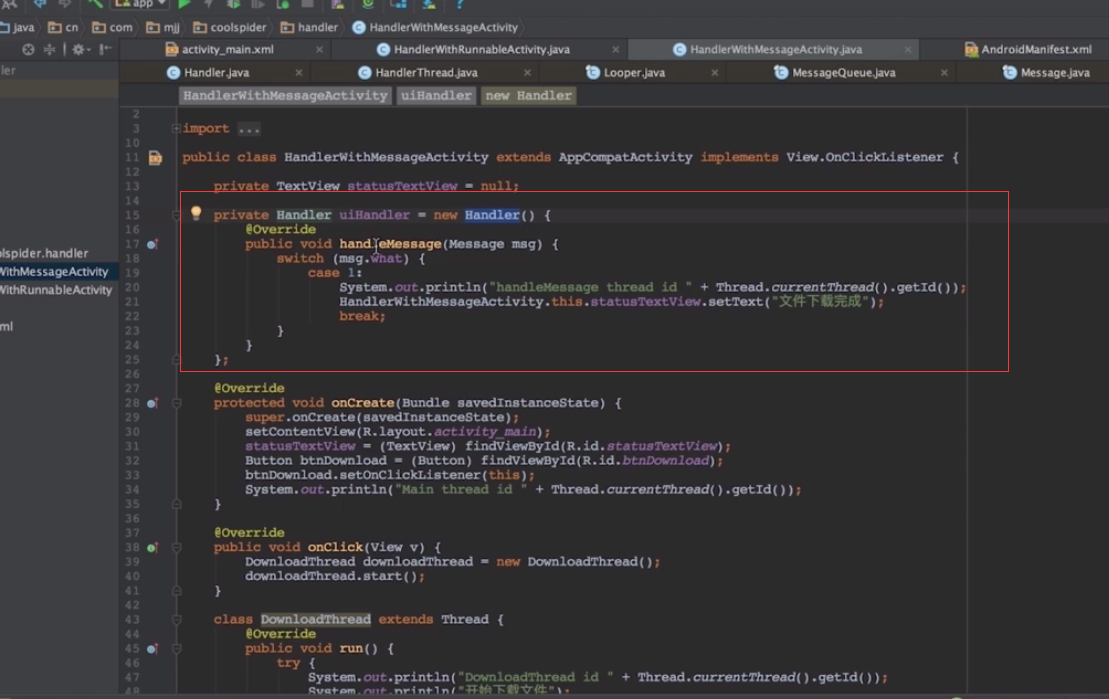Run the app with the green play icon
Viewport: 1109px width, 699px height.
coord(185,6)
